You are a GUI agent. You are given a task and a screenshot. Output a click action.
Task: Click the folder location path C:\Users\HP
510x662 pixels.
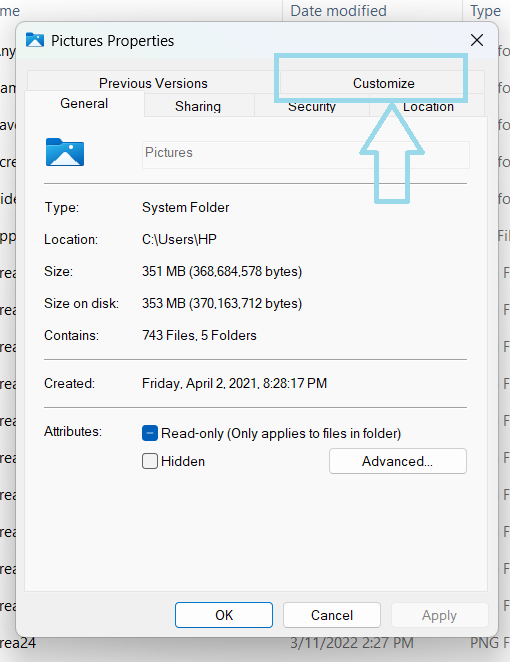pos(179,239)
